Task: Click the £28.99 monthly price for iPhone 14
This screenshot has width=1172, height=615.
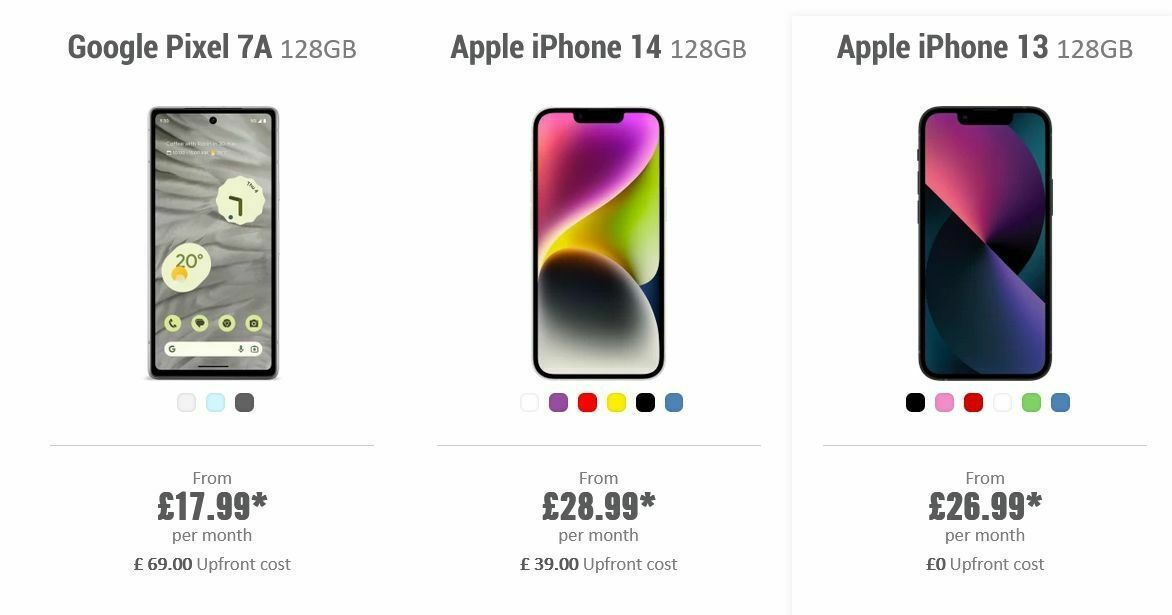Action: click(x=599, y=506)
